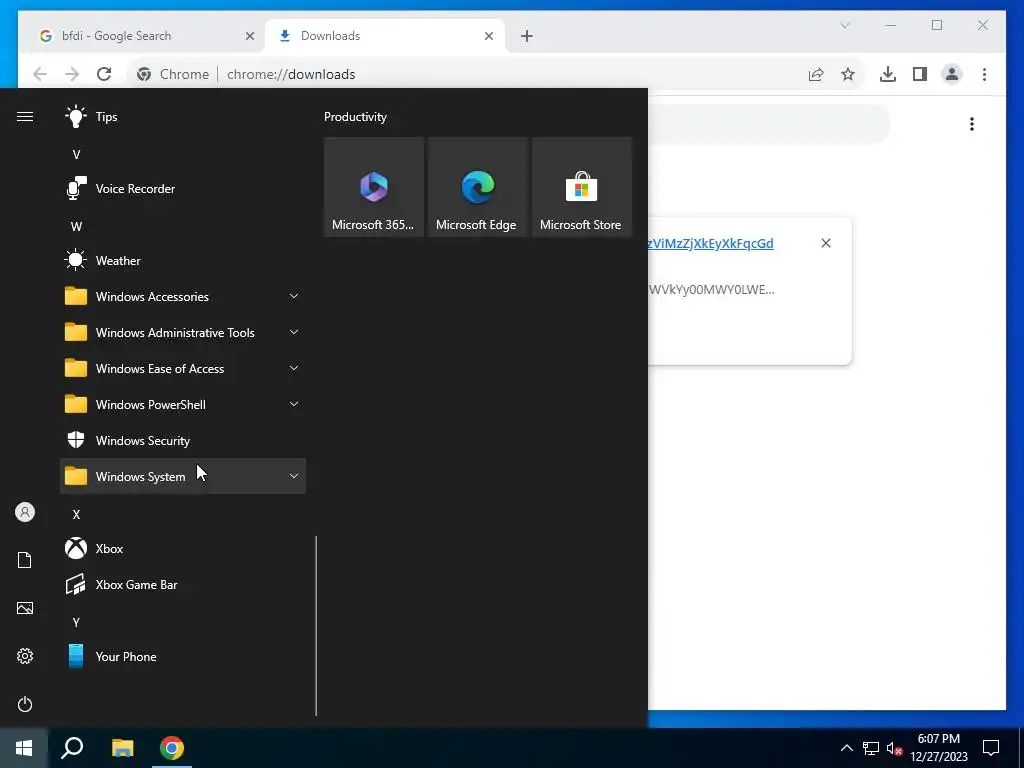Open Settings gear in the Start sidebar
This screenshot has width=1024, height=768.
pyautogui.click(x=25, y=656)
